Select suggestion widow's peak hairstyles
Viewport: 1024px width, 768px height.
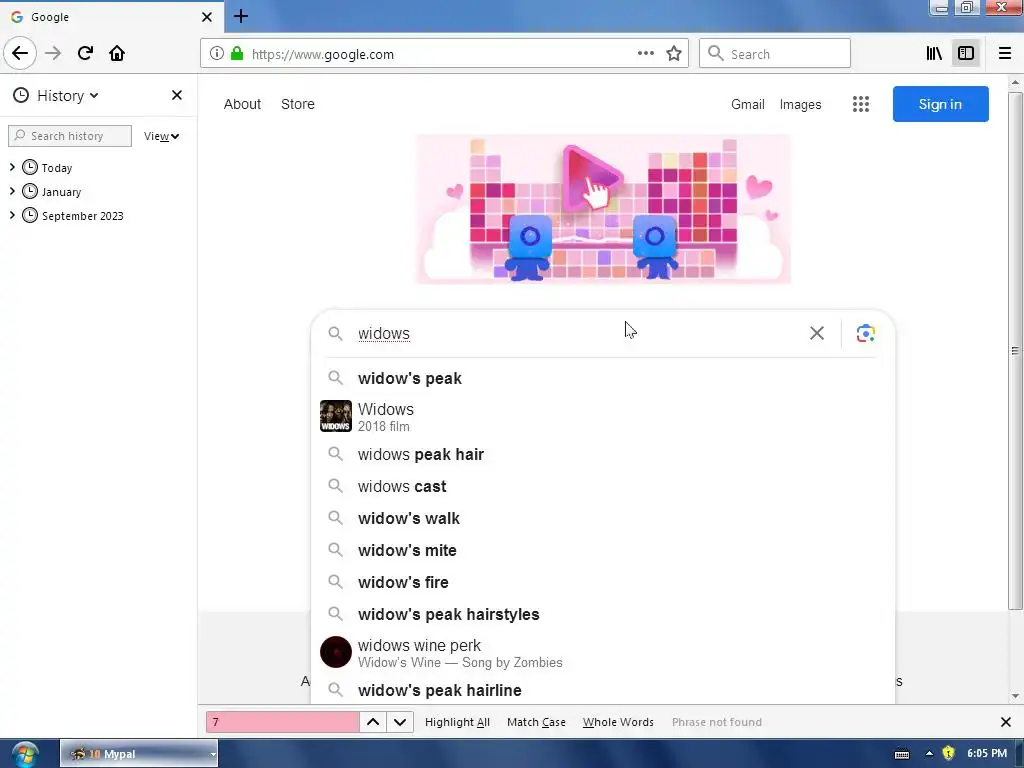pyautogui.click(x=602, y=615)
